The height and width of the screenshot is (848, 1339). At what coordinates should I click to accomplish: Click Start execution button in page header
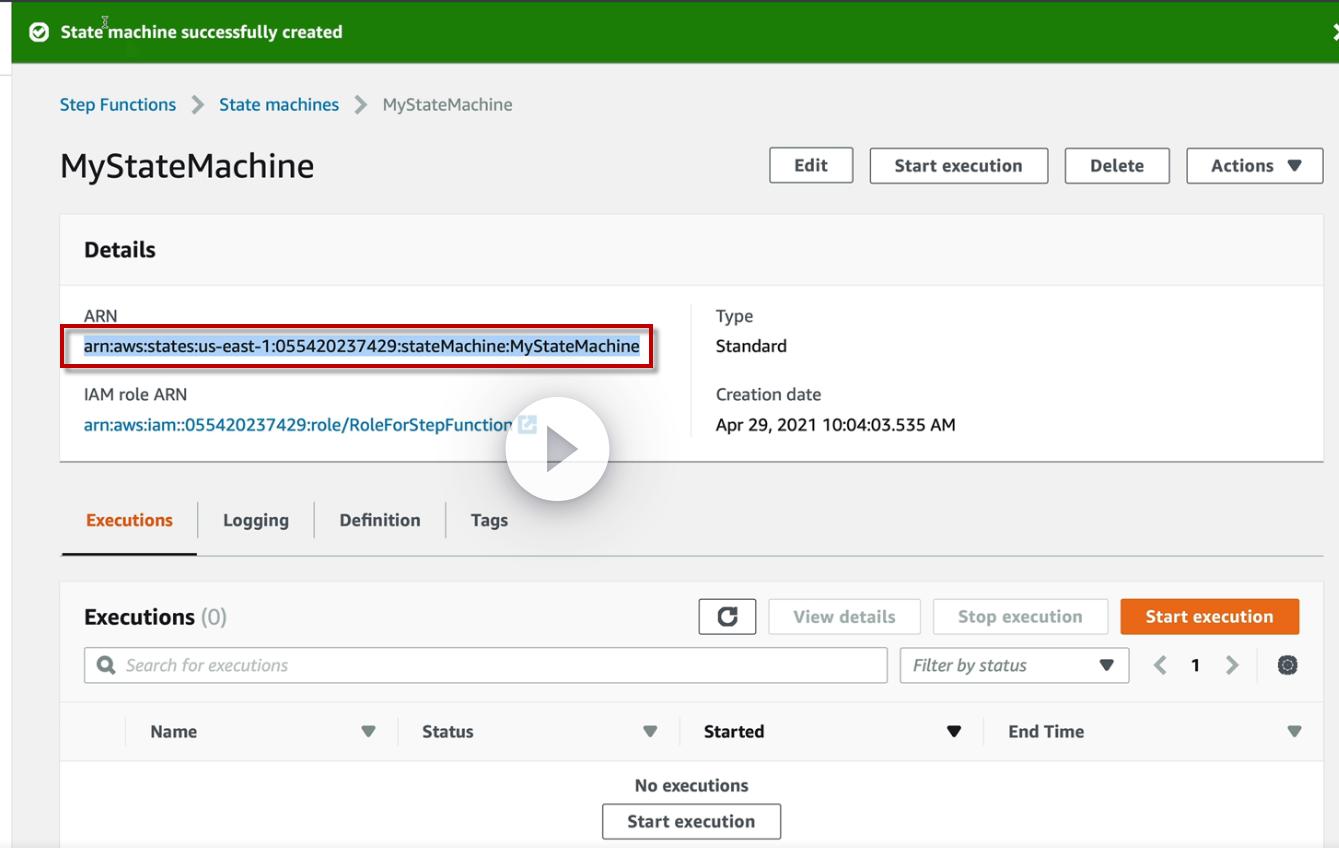click(958, 166)
